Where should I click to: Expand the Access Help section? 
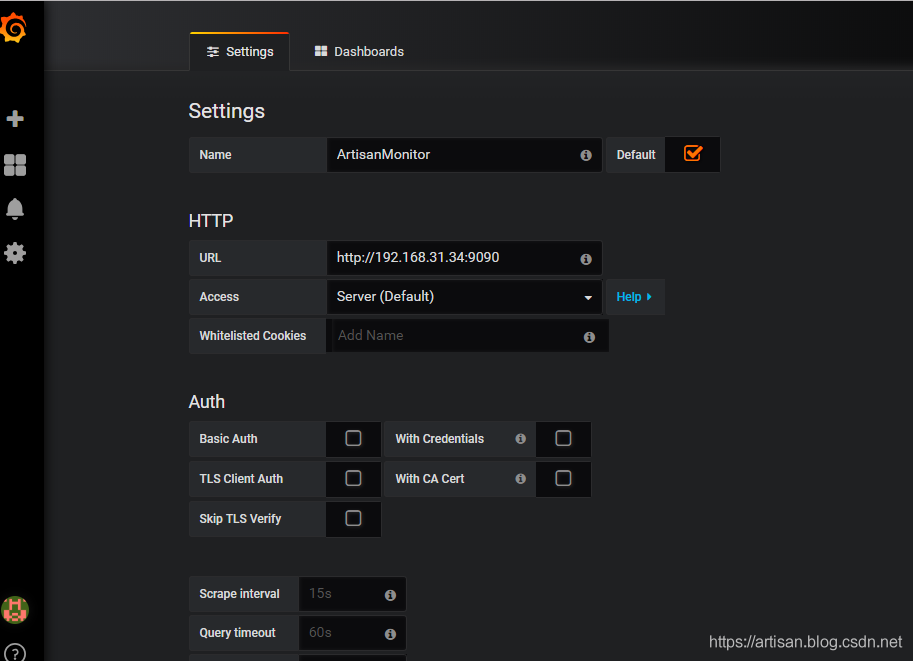(x=634, y=297)
